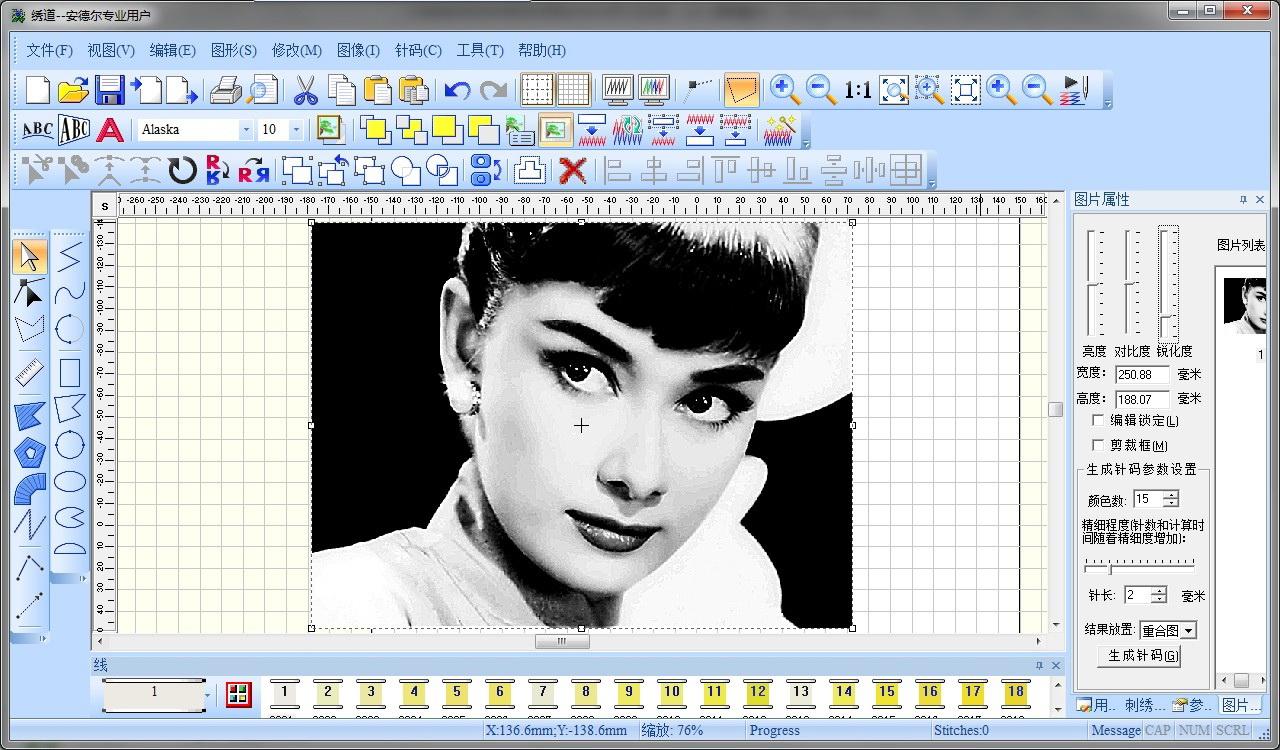Click the red letter A text tool
The height and width of the screenshot is (750, 1280).
click(110, 130)
